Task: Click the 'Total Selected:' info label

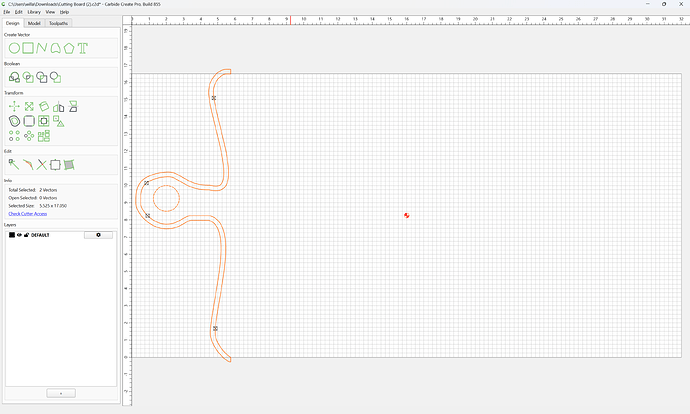Action: pos(22,190)
